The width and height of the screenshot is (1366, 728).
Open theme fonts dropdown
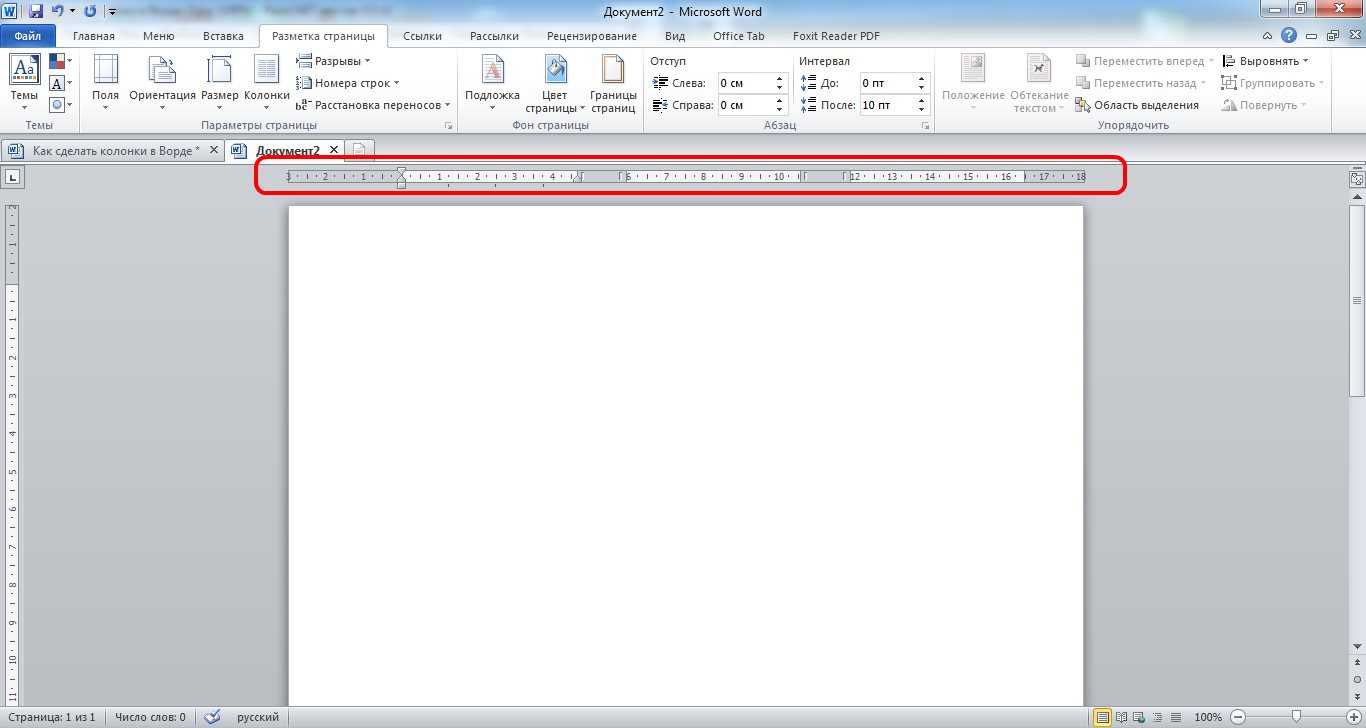click(60, 83)
